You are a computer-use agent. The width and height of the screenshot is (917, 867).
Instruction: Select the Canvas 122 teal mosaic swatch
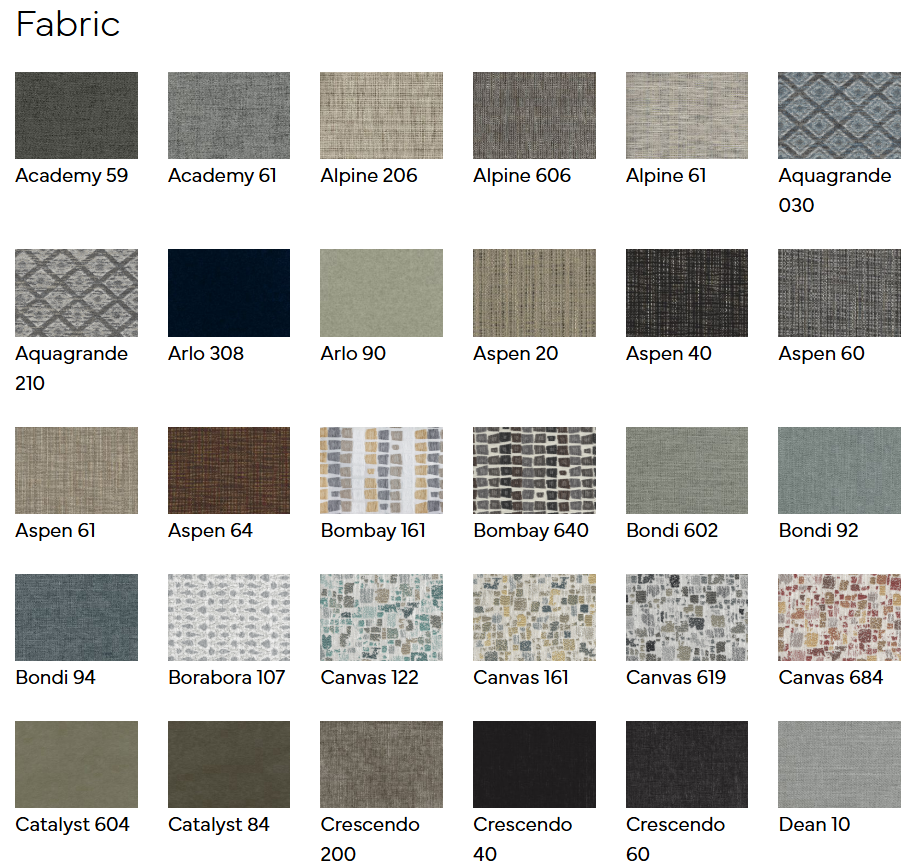[381, 617]
